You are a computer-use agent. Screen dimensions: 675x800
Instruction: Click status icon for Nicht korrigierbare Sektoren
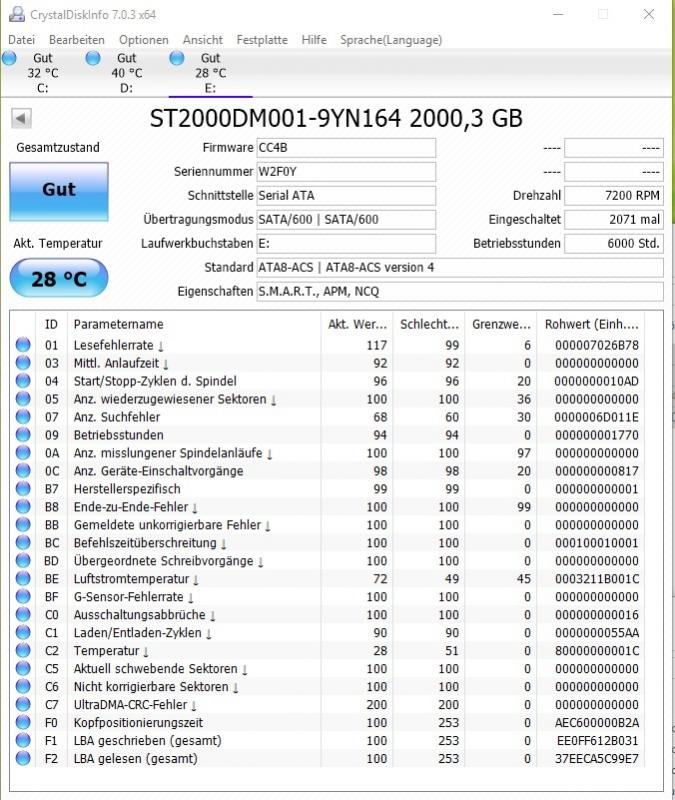tap(23, 686)
